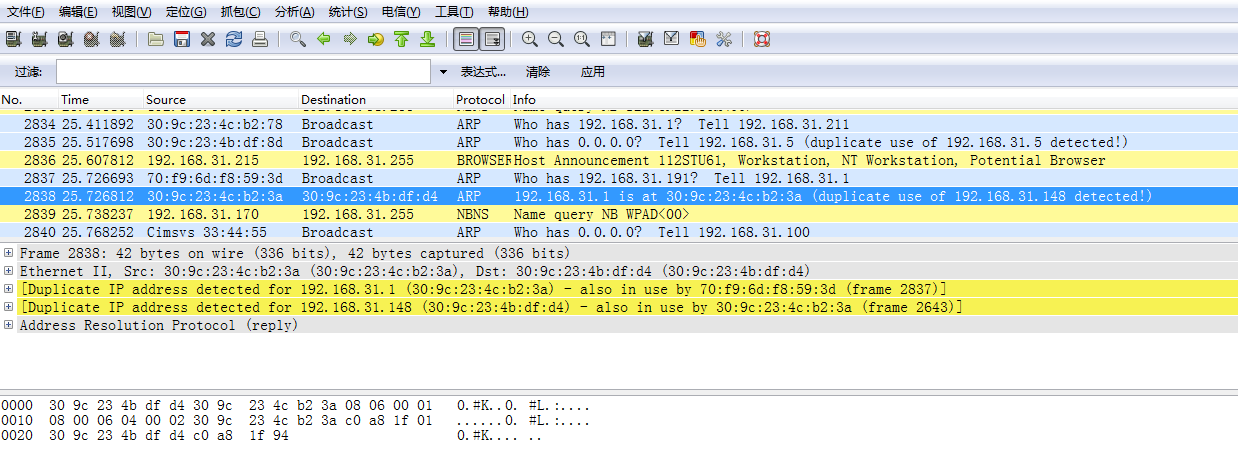Select packet 2836 Host Announcement row
Screen dimensions: 1238x461
619,160
